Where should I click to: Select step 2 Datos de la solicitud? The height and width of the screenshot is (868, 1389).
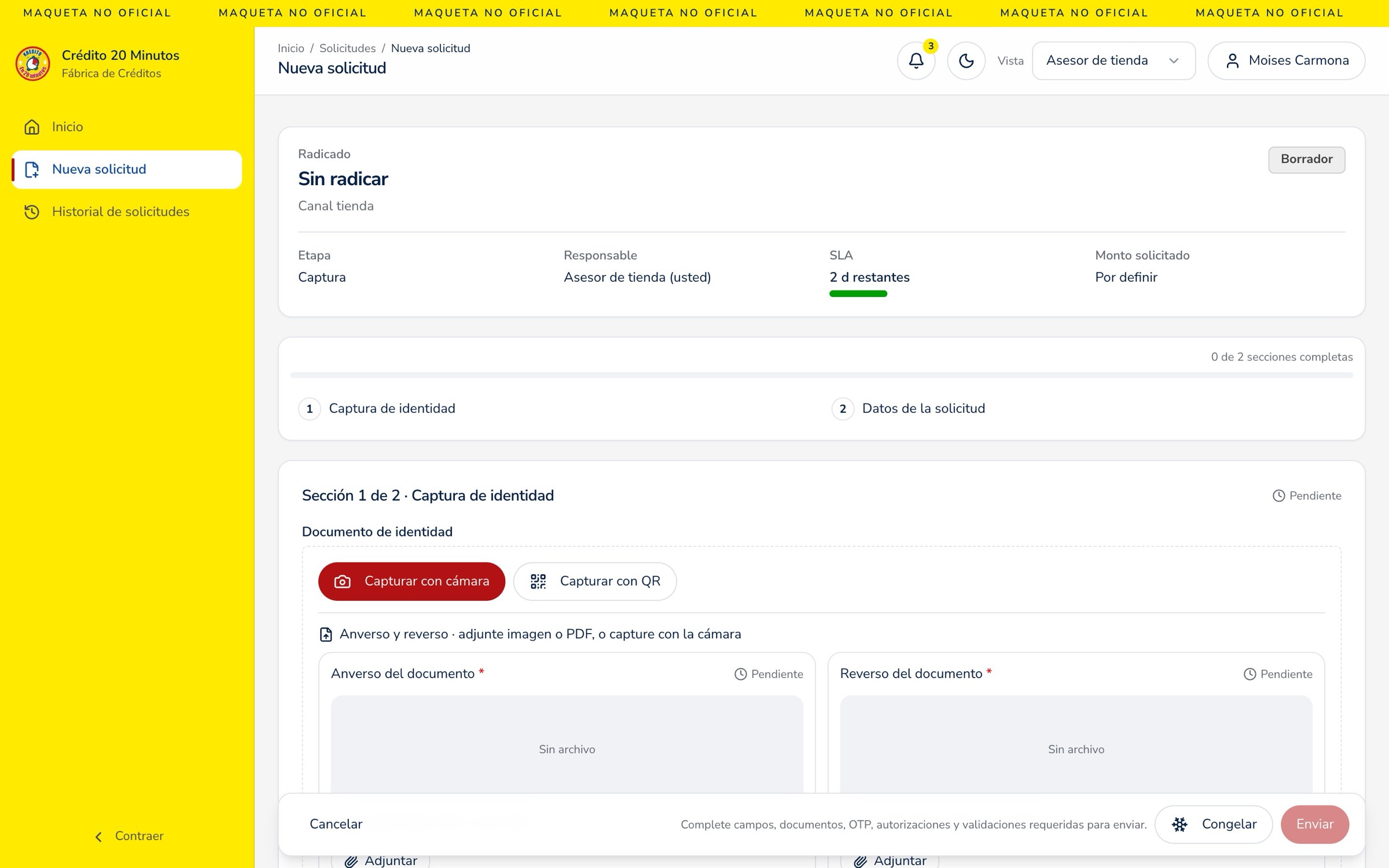[x=909, y=409]
